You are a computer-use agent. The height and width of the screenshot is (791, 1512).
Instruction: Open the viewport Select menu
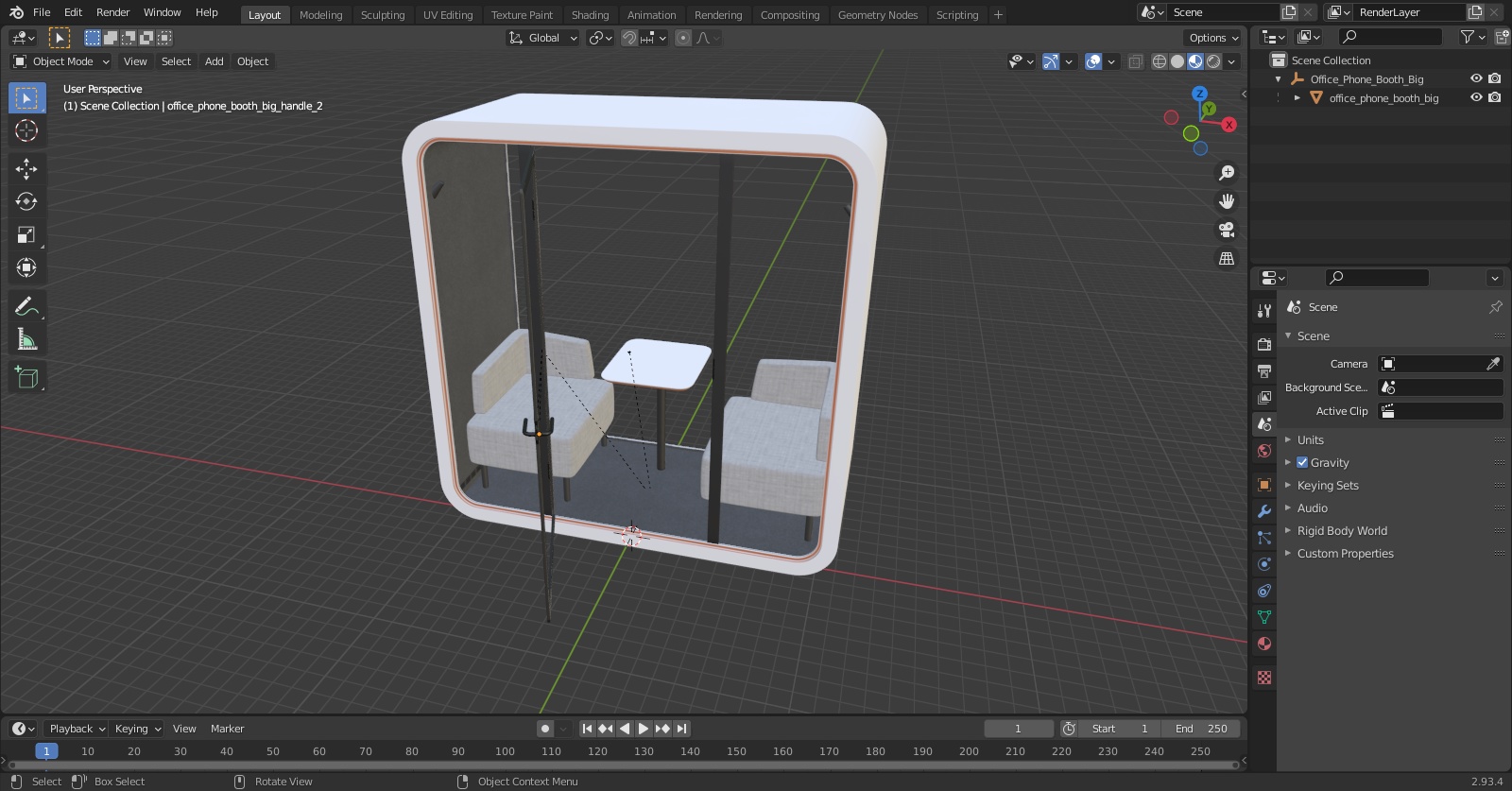[176, 61]
